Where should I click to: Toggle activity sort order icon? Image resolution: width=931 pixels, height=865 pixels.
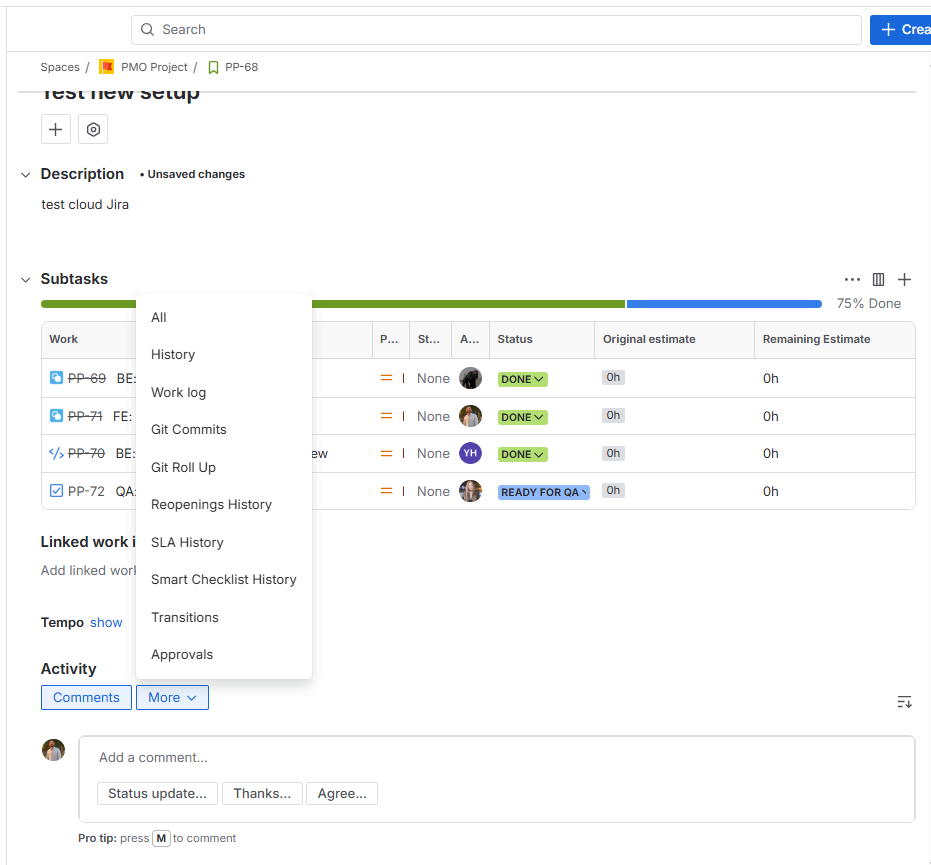click(904, 702)
